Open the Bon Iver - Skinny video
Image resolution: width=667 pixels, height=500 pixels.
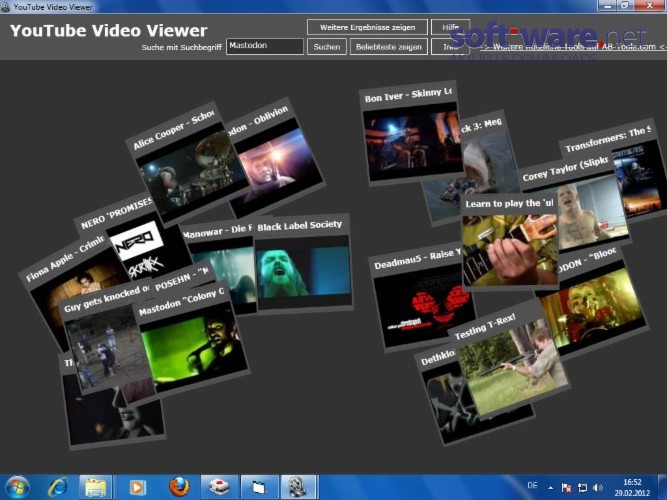click(x=411, y=134)
